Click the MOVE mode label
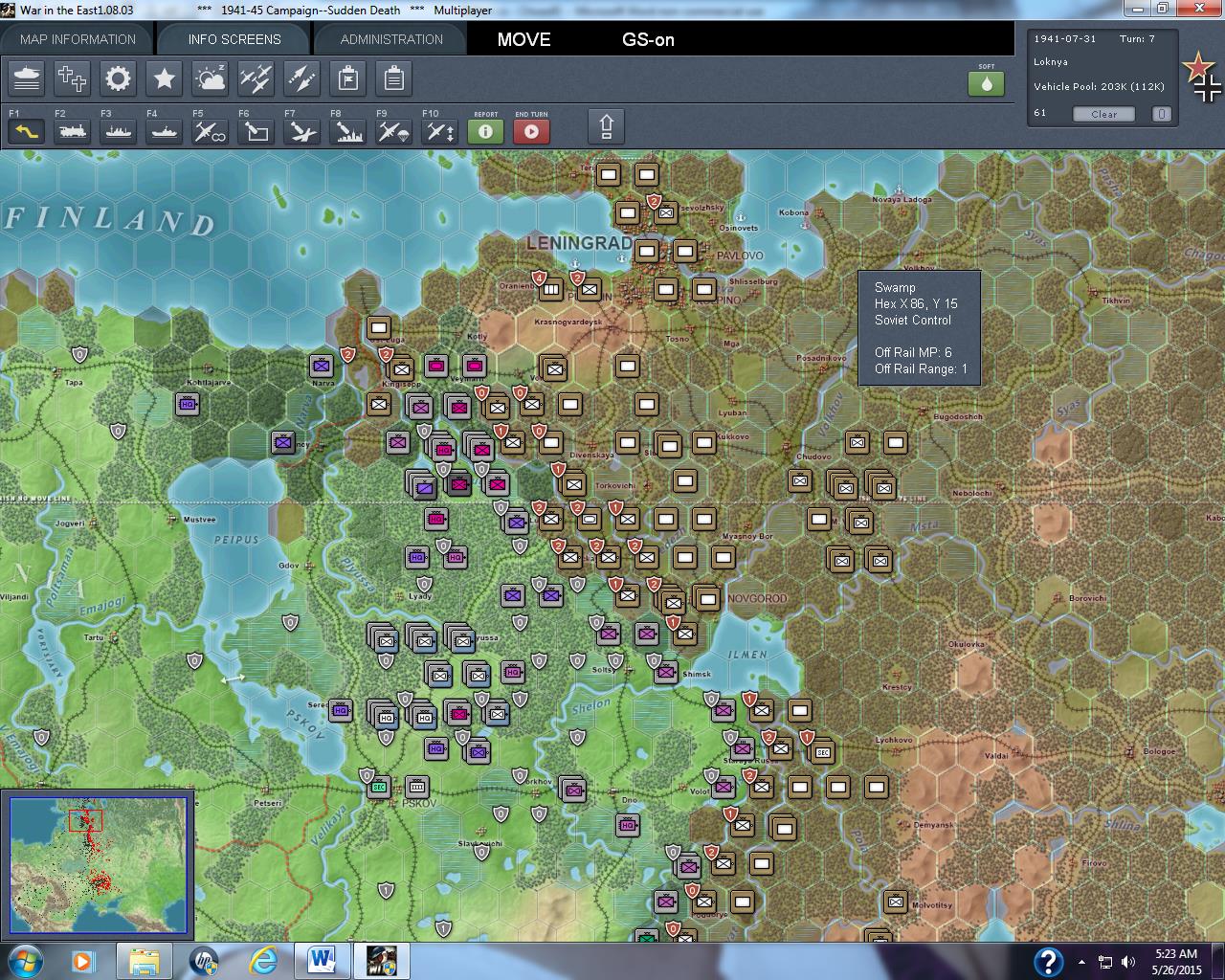The image size is (1225, 980). click(523, 40)
